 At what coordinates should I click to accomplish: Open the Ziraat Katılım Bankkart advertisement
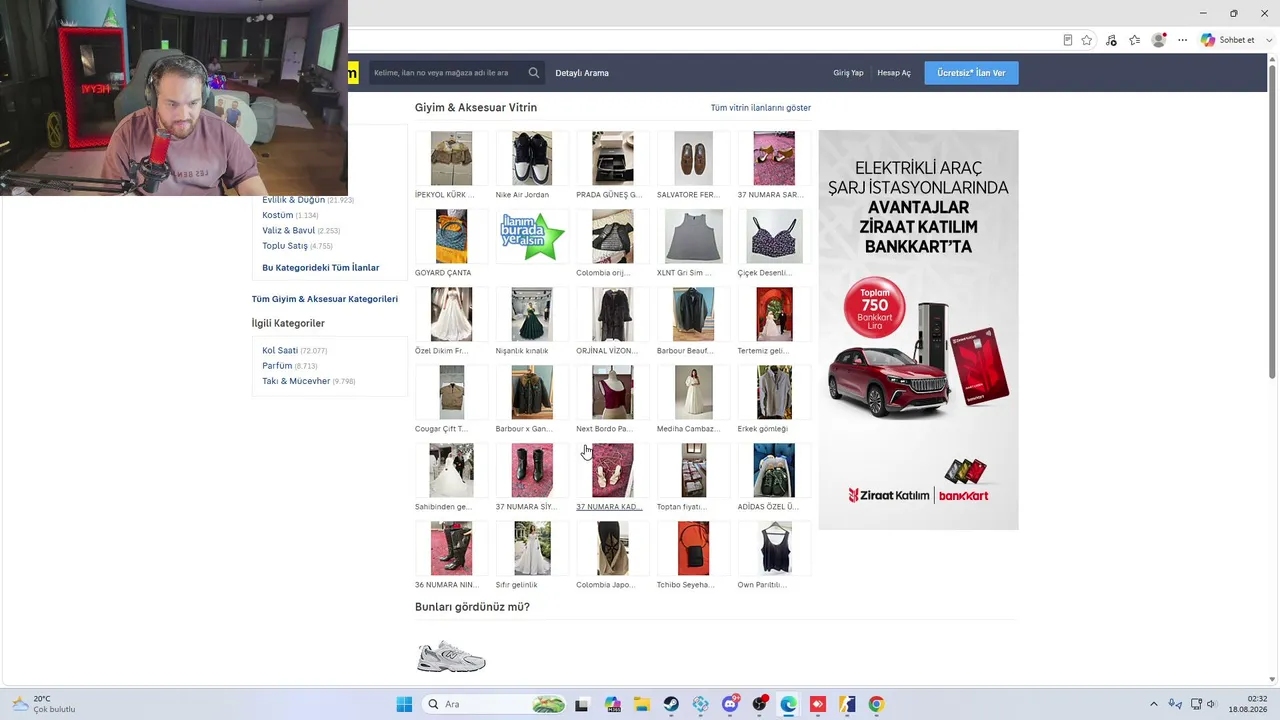918,330
